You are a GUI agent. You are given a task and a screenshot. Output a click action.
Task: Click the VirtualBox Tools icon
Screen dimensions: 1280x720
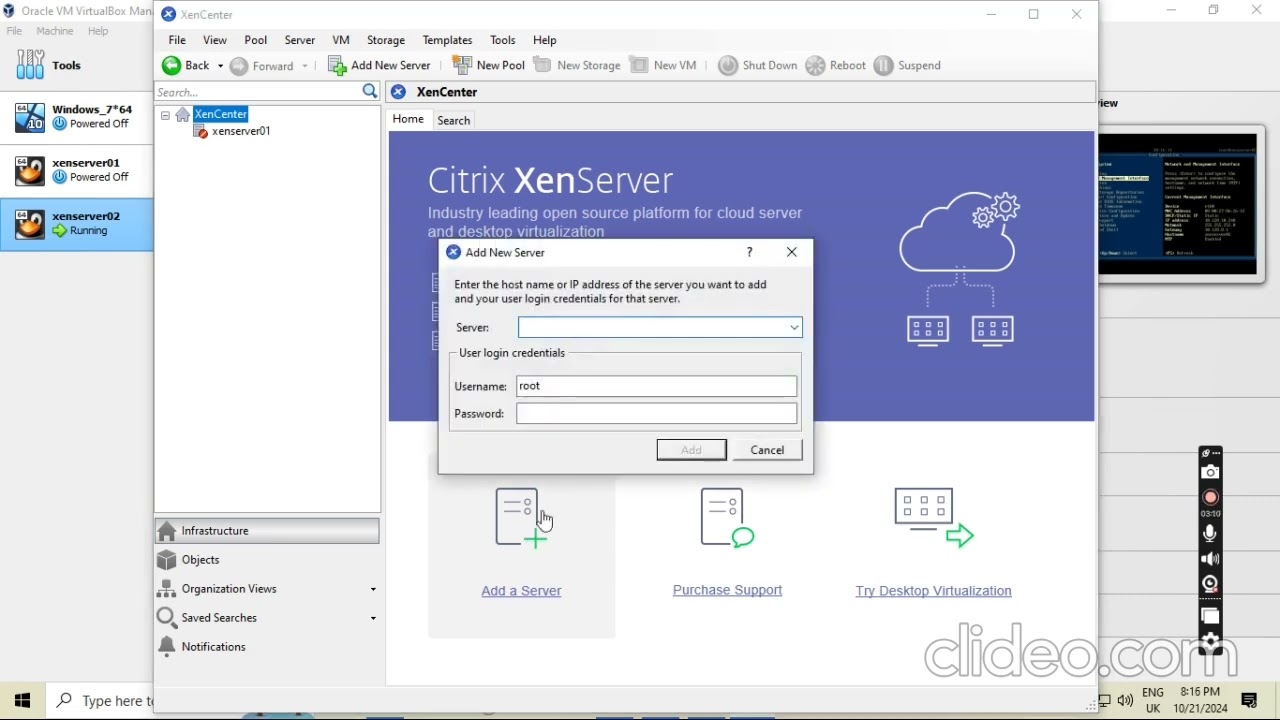click(x=31, y=65)
